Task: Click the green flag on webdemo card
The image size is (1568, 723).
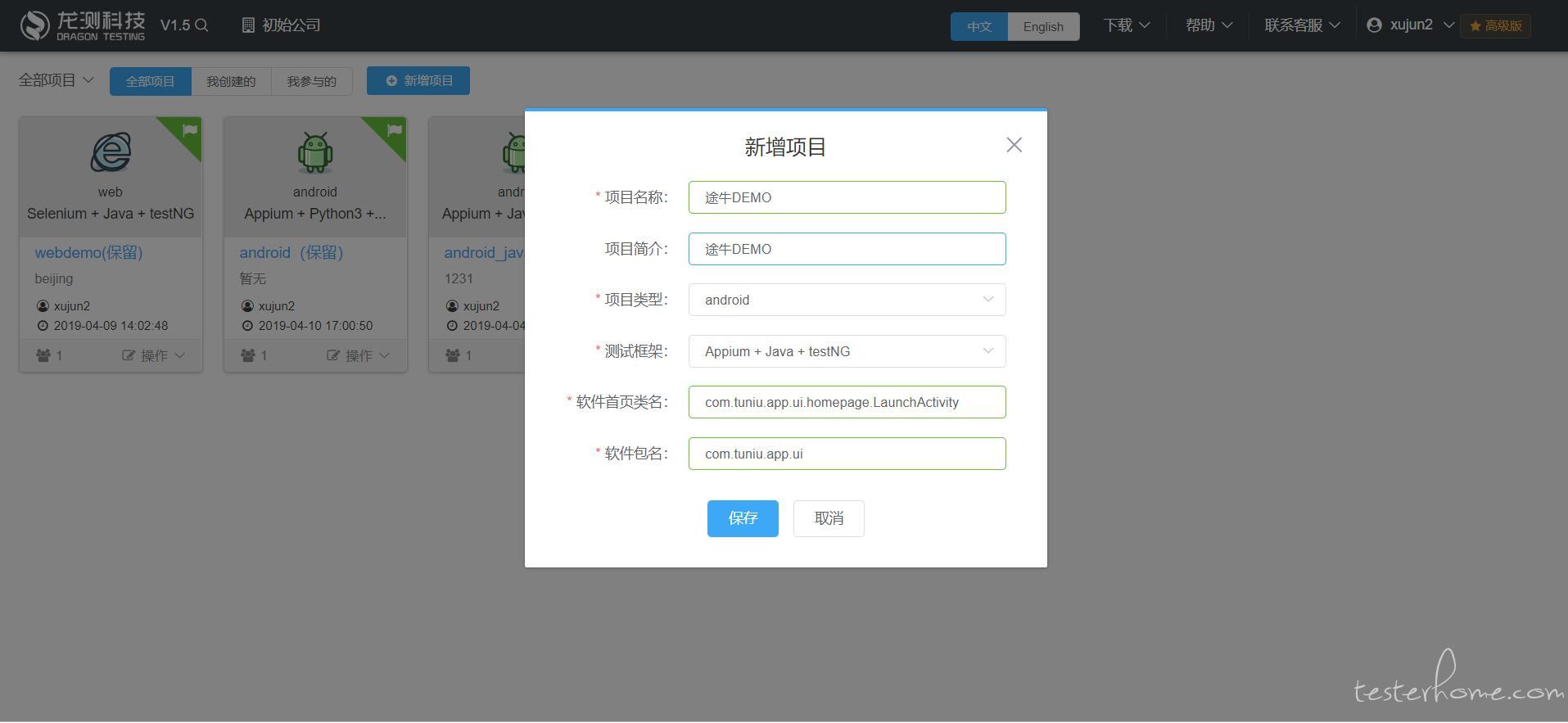Action: (x=190, y=129)
